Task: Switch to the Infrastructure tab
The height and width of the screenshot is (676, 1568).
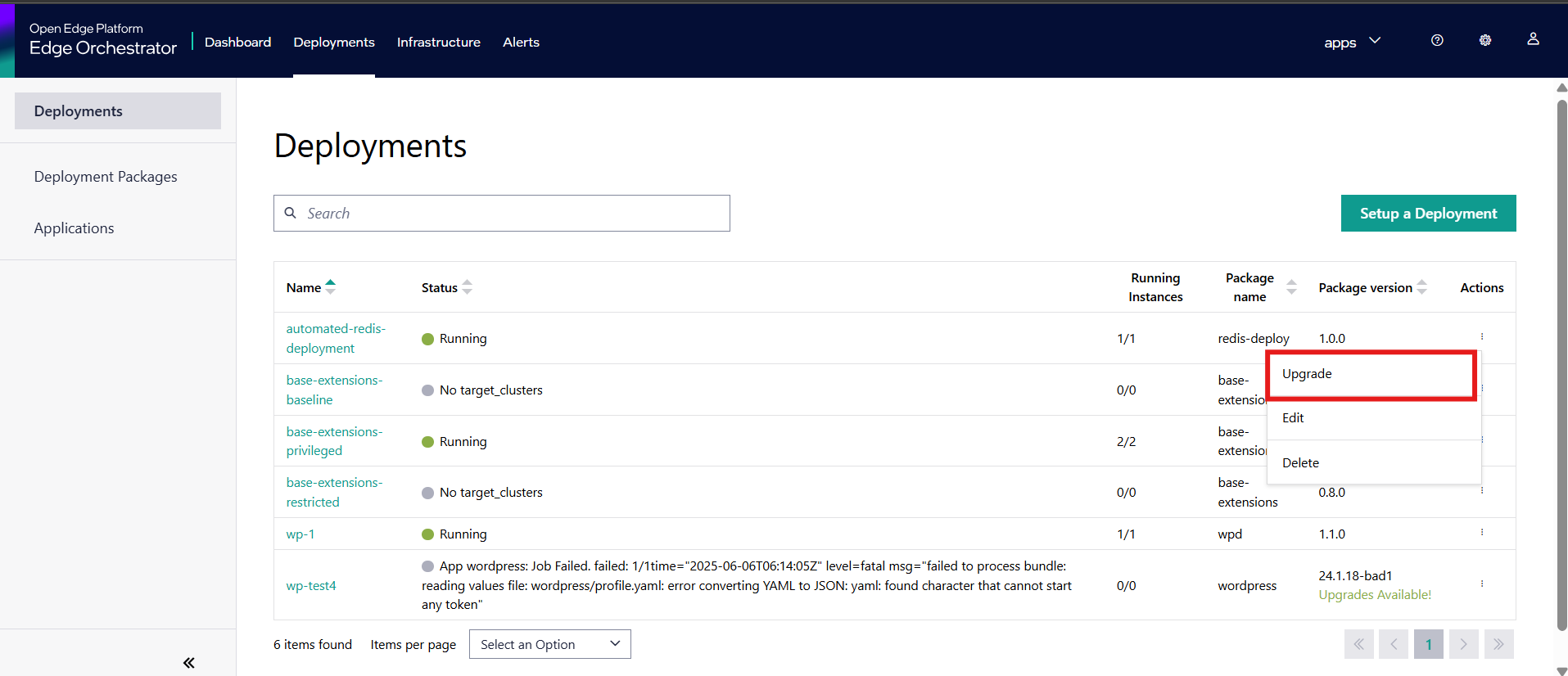Action: pyautogui.click(x=438, y=42)
